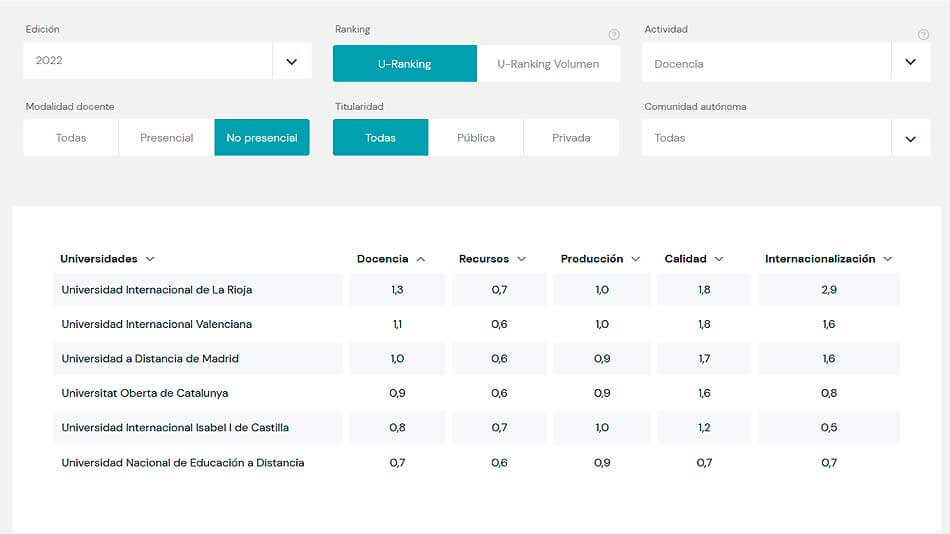The width and height of the screenshot is (950, 534).
Task: Open the Edición 2022 dropdown
Action: pos(168,61)
